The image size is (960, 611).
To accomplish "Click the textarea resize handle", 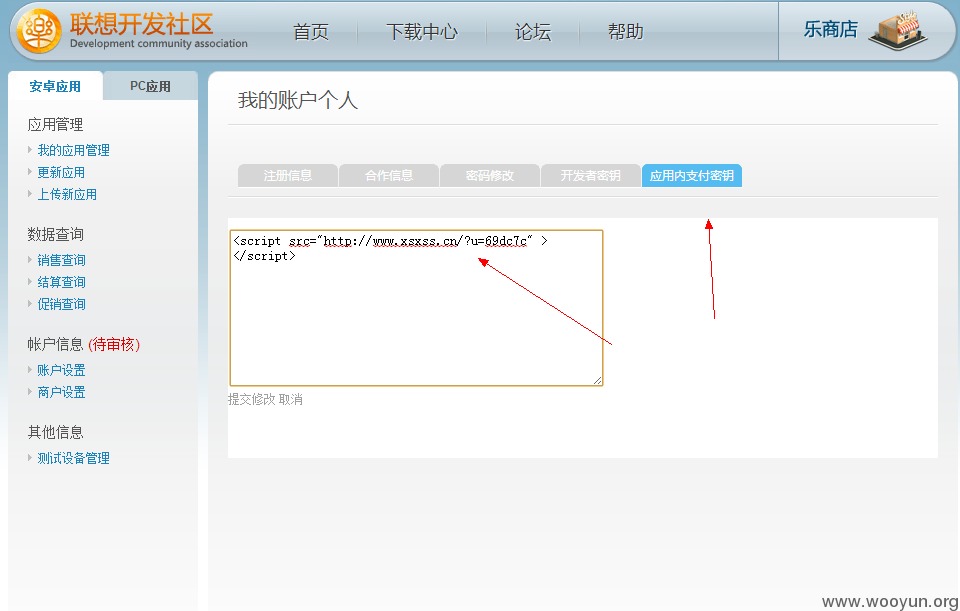I will (598, 380).
